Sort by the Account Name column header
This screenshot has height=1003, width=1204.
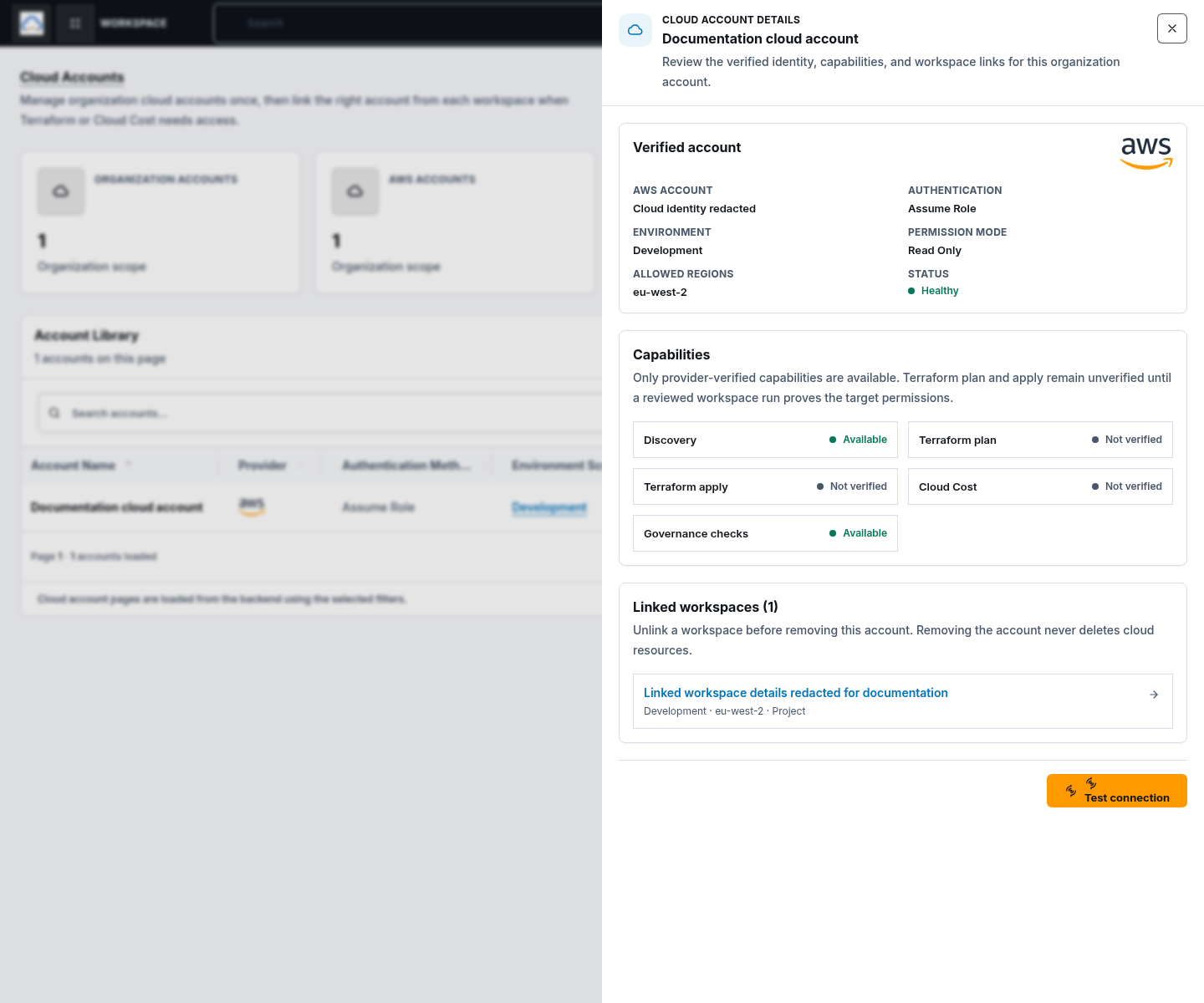73,466
